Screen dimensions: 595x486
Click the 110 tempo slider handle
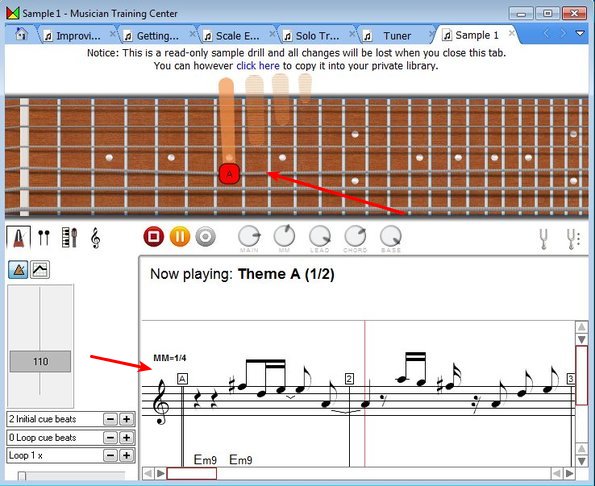40,361
